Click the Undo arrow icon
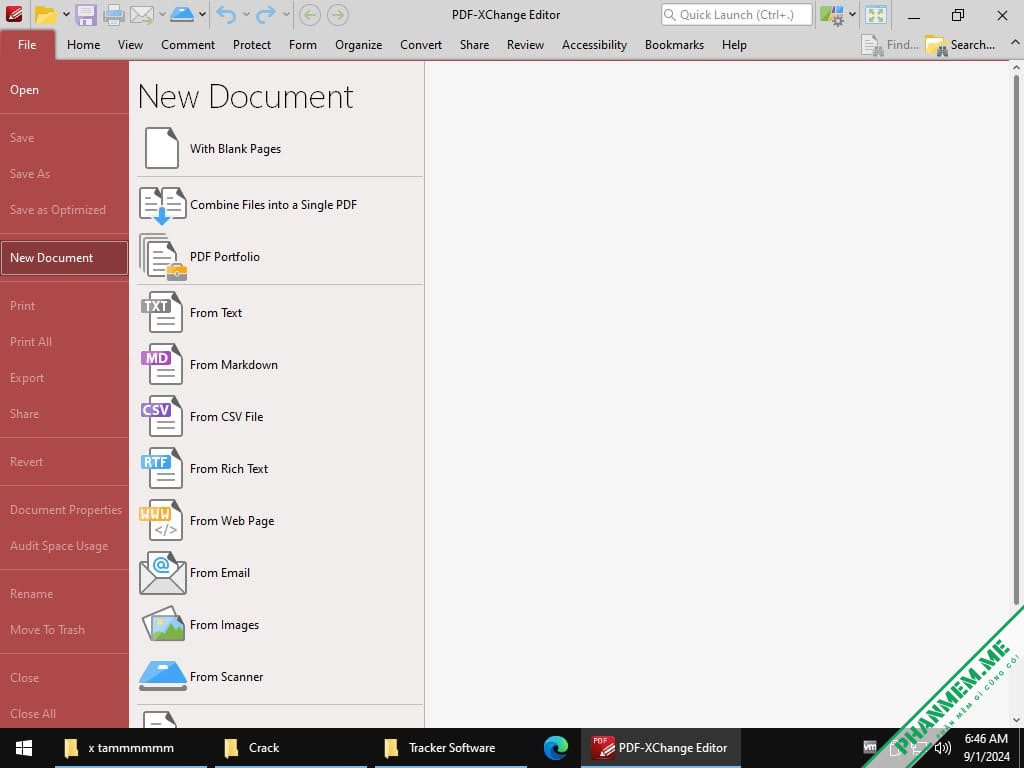Image resolution: width=1024 pixels, height=768 pixels. coord(226,14)
